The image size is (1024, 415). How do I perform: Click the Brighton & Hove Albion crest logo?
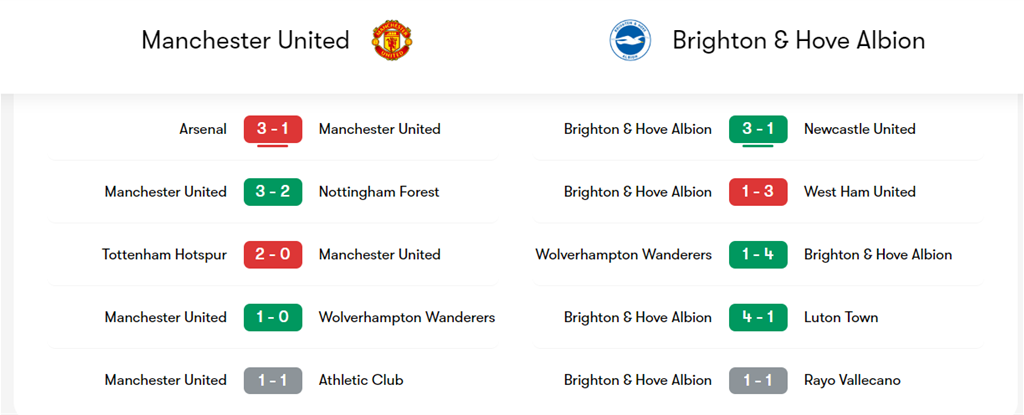click(630, 41)
